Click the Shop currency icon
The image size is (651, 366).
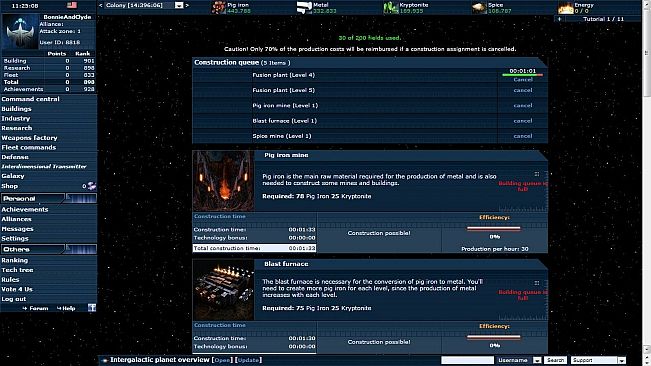click(x=91, y=186)
